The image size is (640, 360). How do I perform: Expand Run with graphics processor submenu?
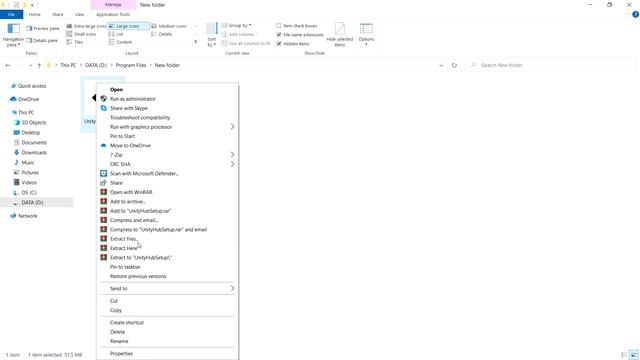pyautogui.click(x=167, y=127)
